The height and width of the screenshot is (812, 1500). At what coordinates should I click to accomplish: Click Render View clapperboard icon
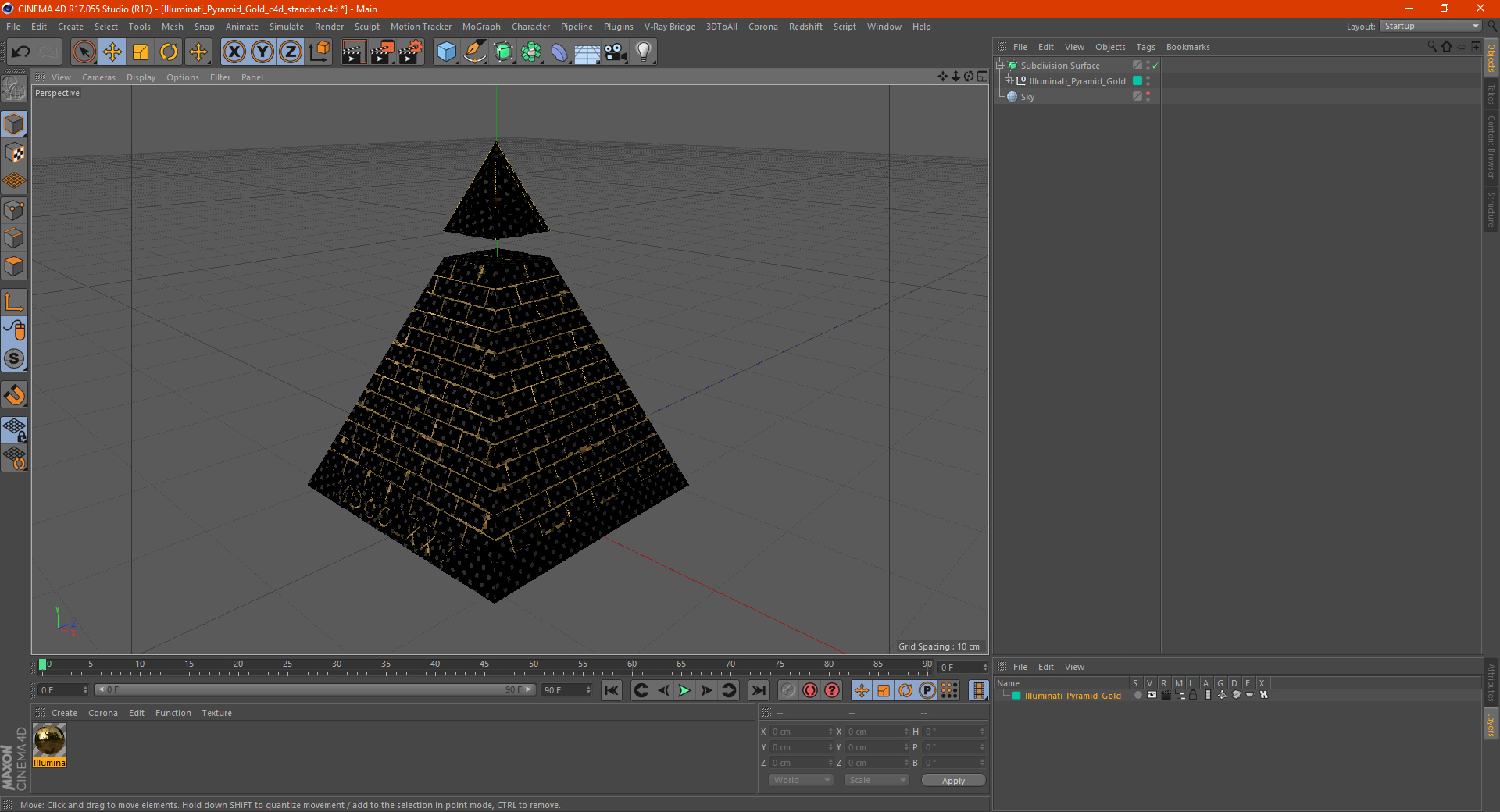coord(353,52)
